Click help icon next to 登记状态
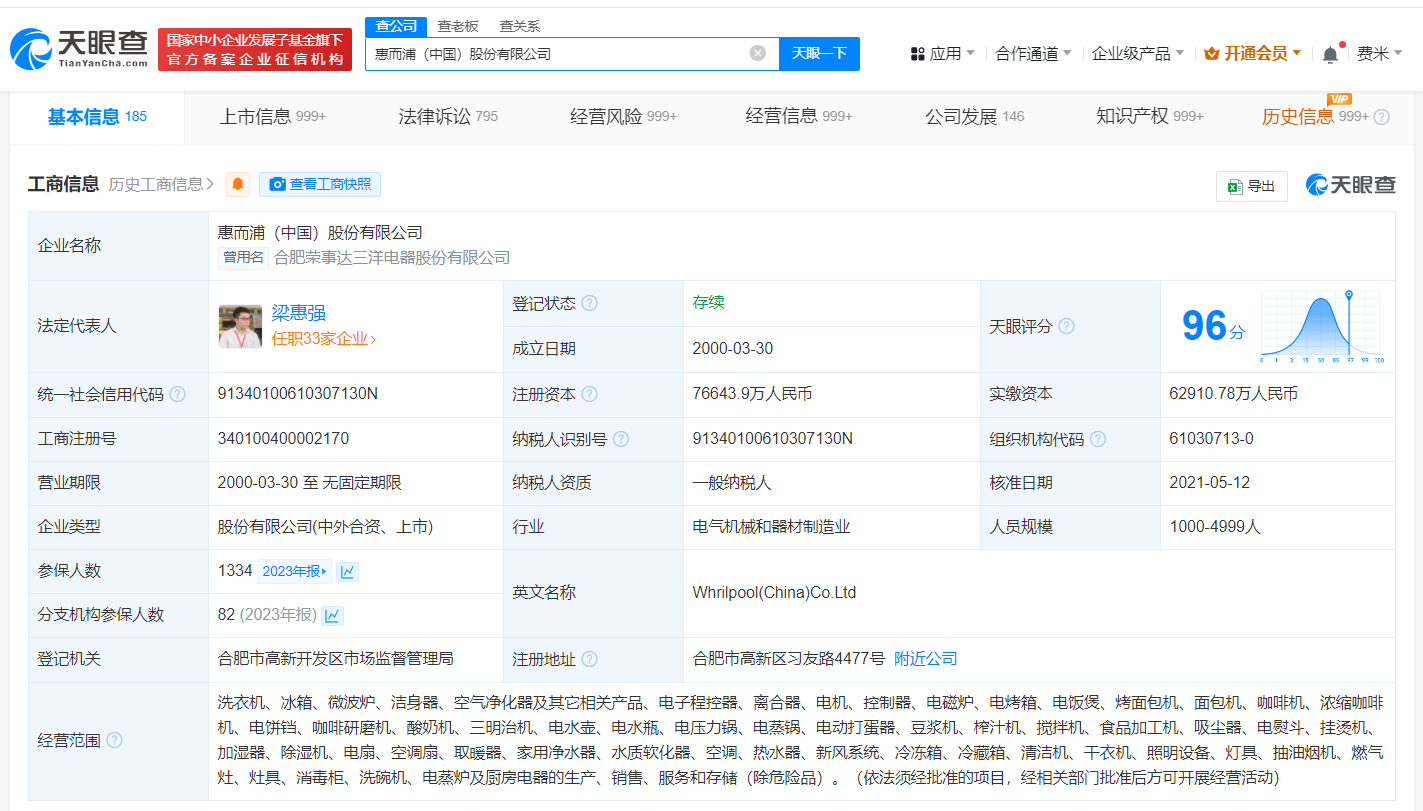 pyautogui.click(x=590, y=303)
